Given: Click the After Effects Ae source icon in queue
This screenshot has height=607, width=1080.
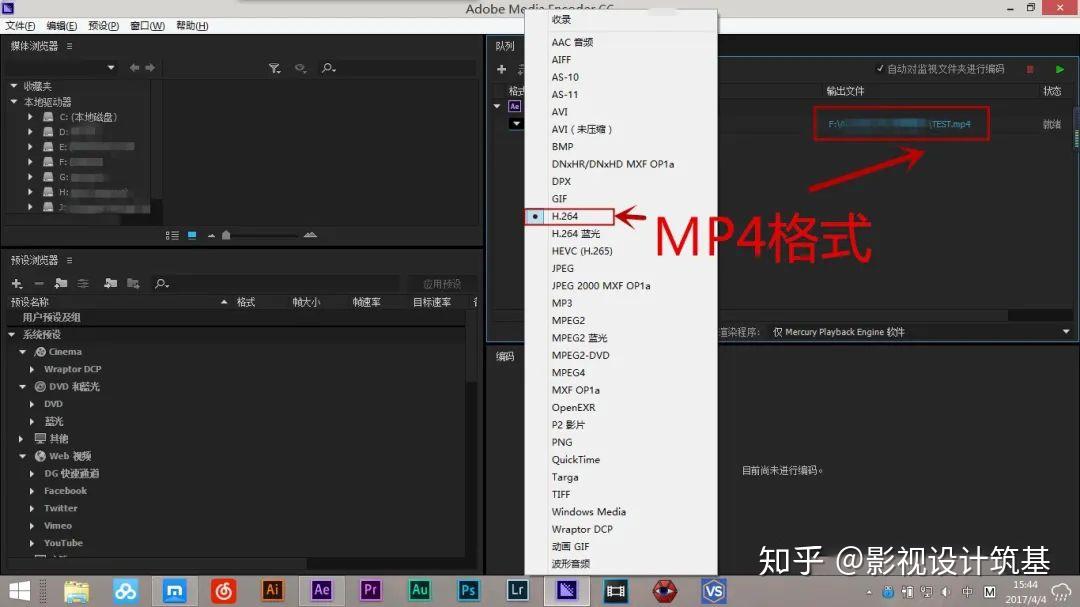Looking at the screenshot, I should (x=515, y=106).
